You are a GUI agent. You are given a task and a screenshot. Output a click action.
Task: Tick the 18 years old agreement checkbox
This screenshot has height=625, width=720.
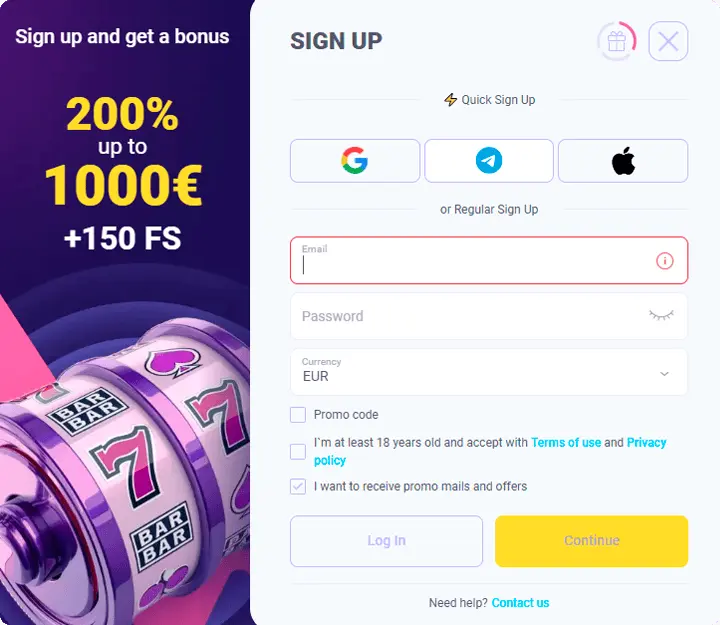click(x=298, y=451)
